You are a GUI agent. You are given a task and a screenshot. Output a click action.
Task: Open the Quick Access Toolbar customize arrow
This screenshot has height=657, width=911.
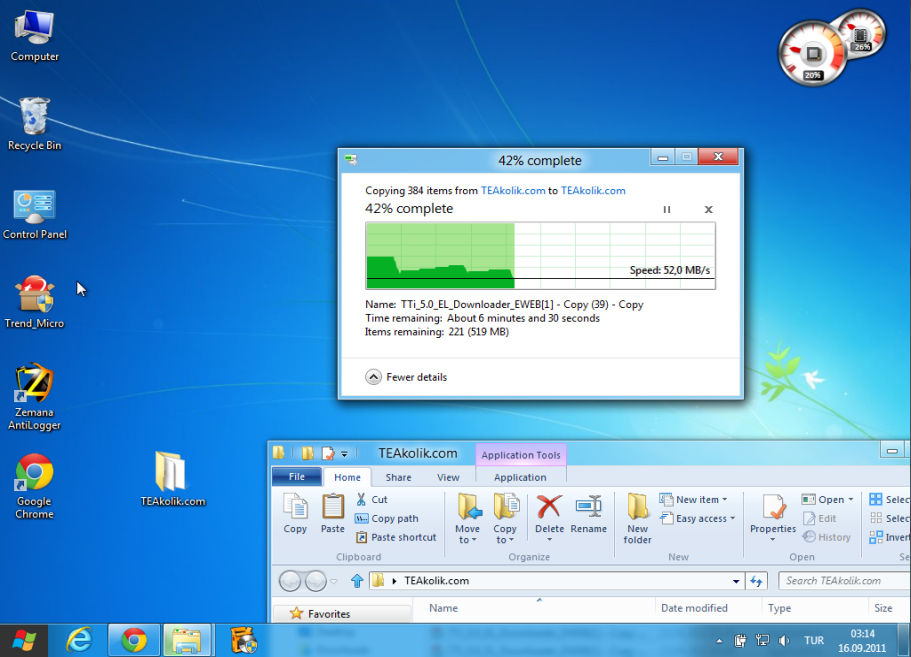click(344, 454)
